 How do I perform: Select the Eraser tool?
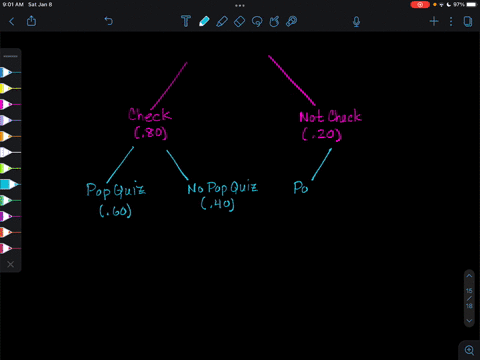coord(239,22)
